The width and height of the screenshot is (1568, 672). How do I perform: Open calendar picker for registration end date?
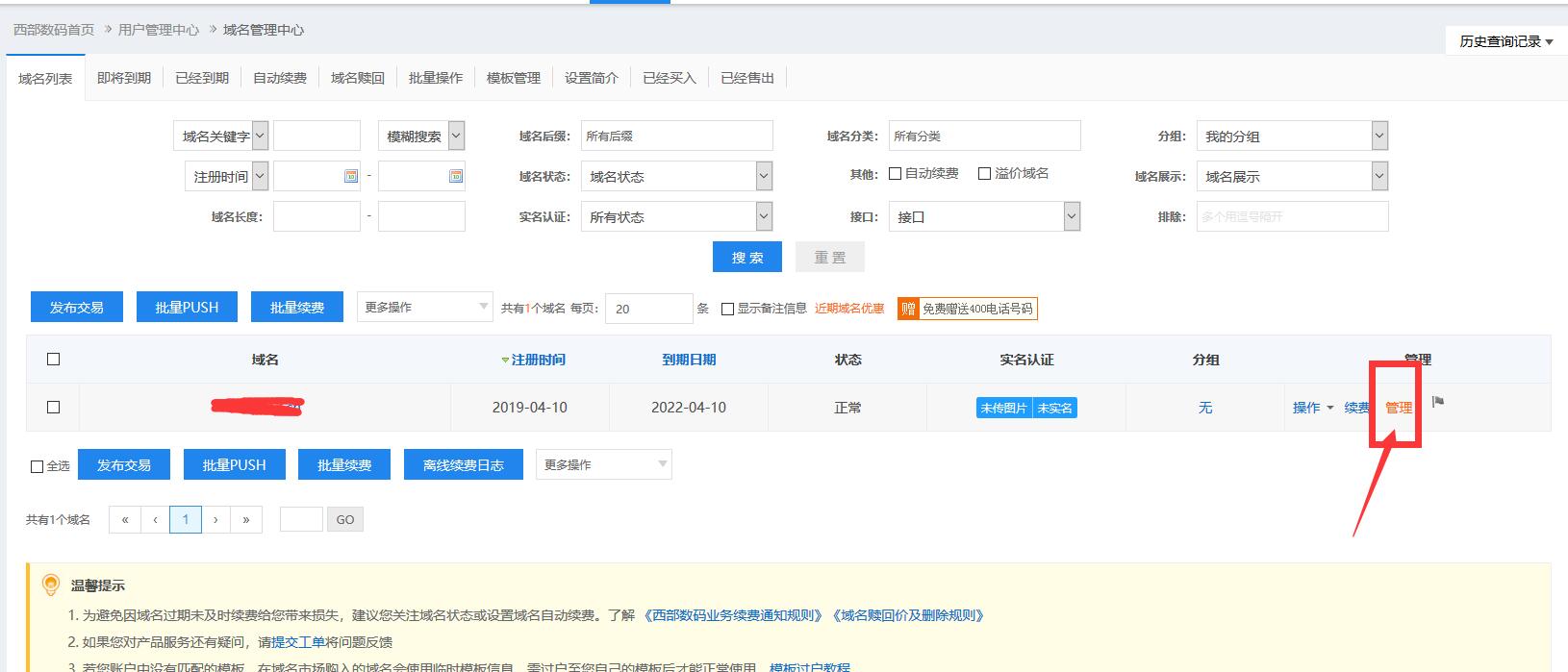tap(456, 176)
